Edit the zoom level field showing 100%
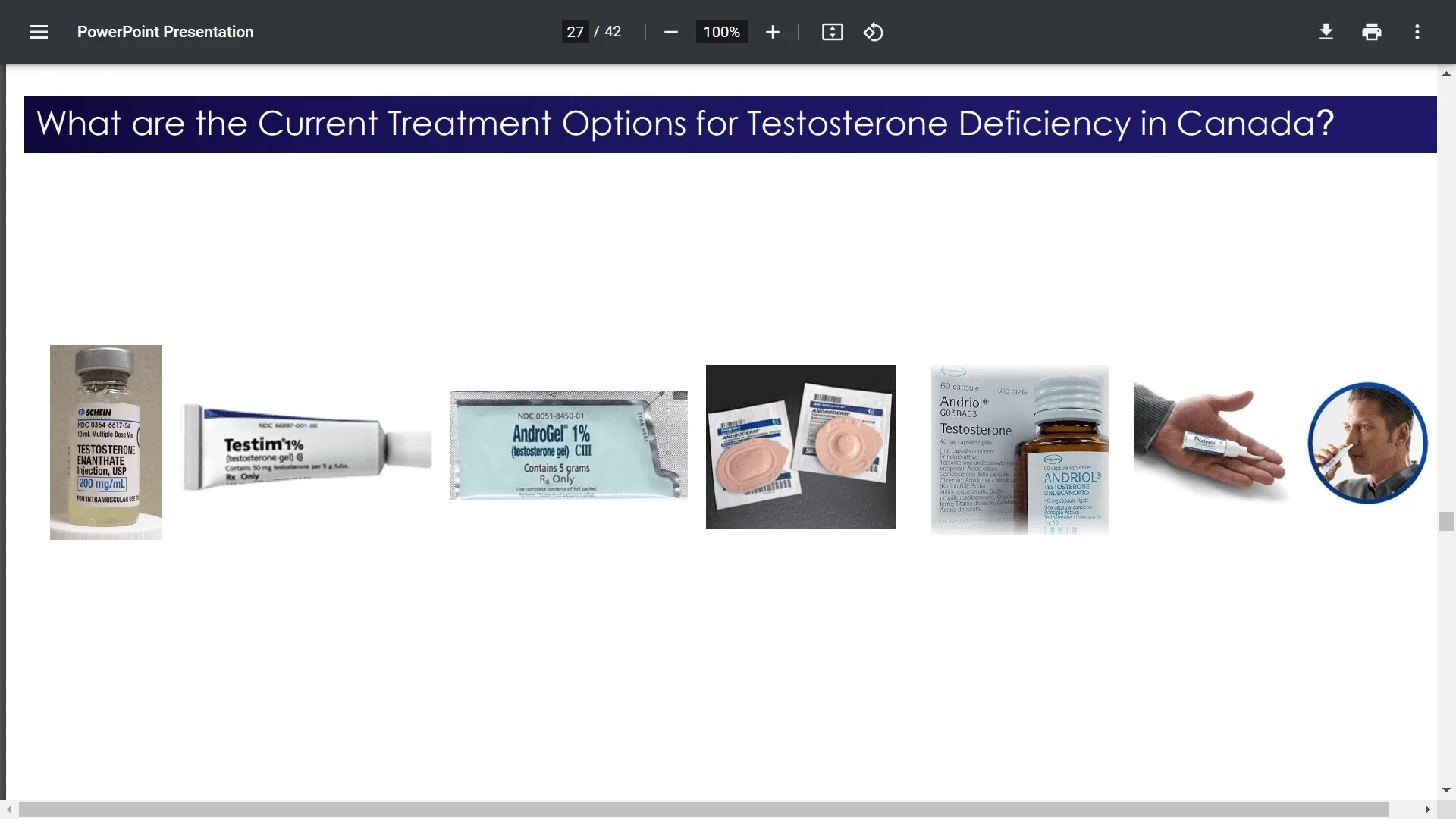This screenshot has width=1456, height=819. click(x=721, y=32)
